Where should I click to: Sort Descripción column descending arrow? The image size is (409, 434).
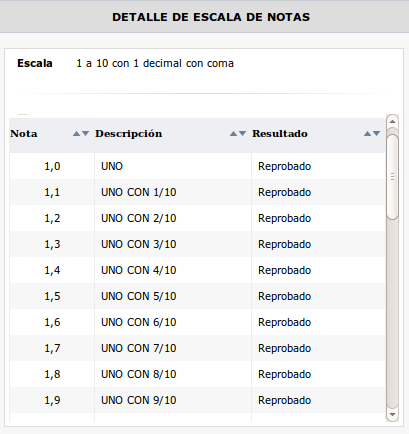pyautogui.click(x=243, y=134)
